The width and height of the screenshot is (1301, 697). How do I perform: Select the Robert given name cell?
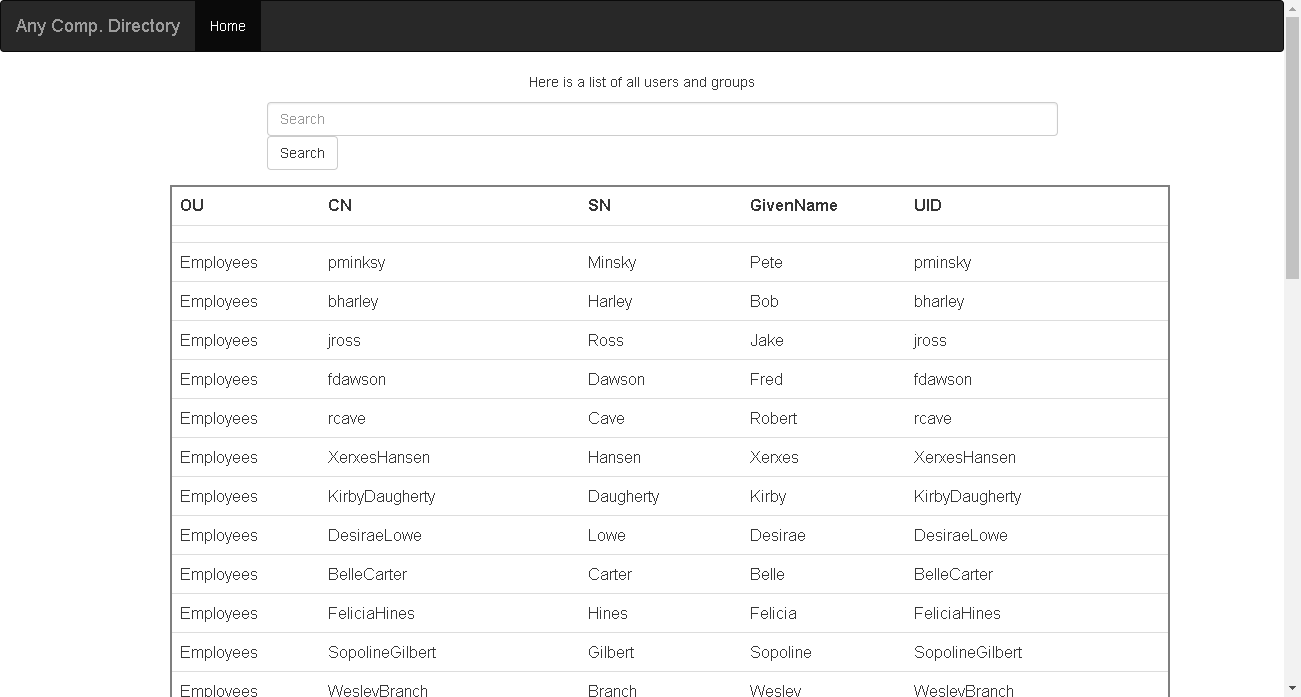coord(774,418)
